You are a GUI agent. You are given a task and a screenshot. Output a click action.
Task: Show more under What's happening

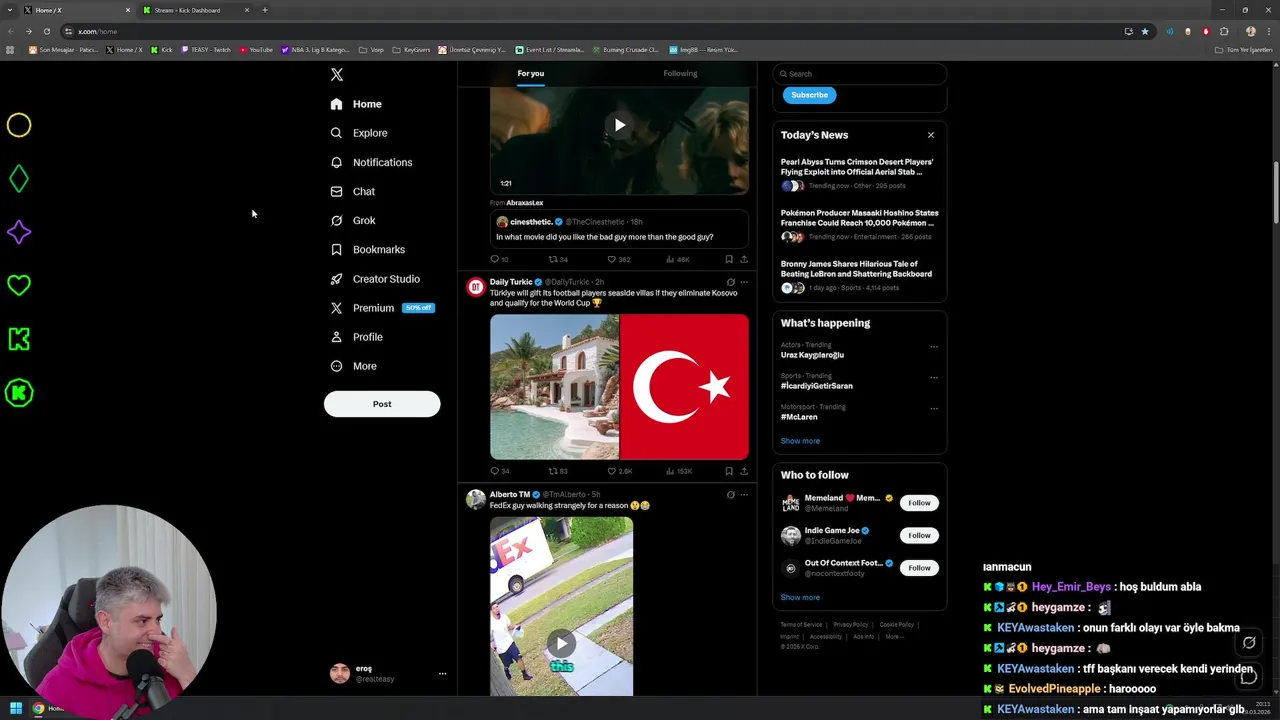coord(800,441)
